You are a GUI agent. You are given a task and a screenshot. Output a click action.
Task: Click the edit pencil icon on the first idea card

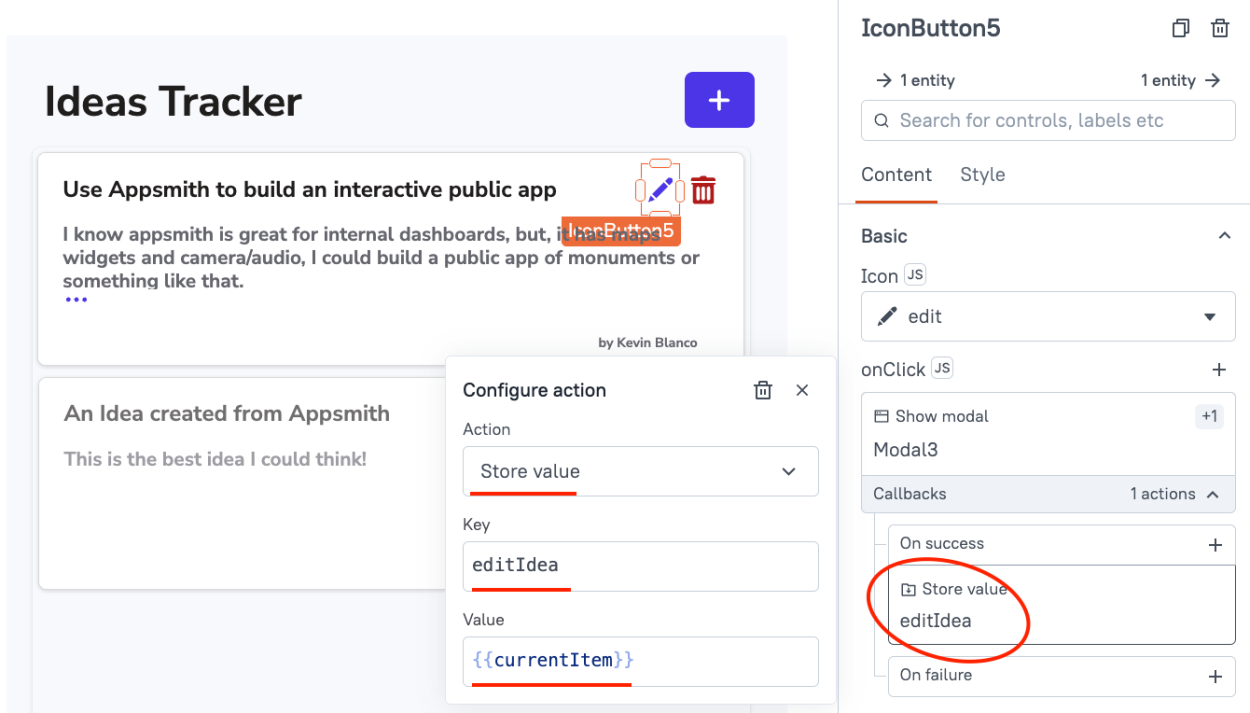click(661, 189)
